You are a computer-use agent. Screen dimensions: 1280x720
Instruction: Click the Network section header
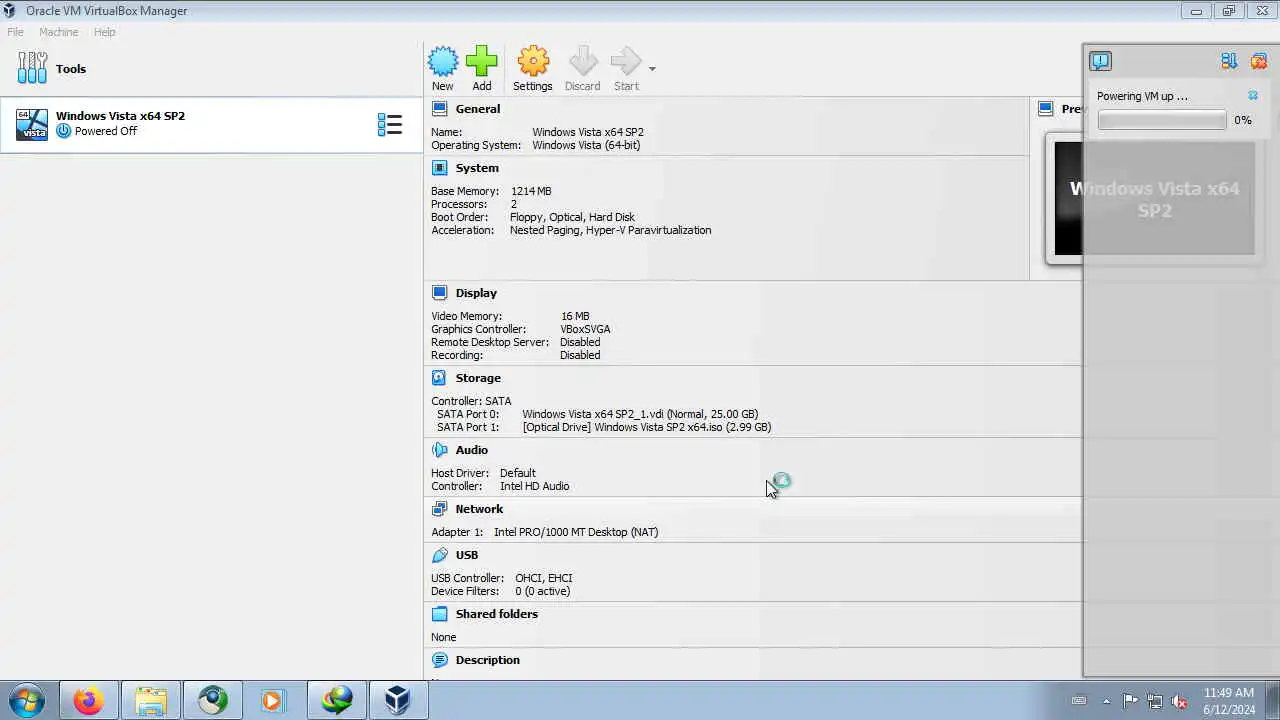click(479, 509)
